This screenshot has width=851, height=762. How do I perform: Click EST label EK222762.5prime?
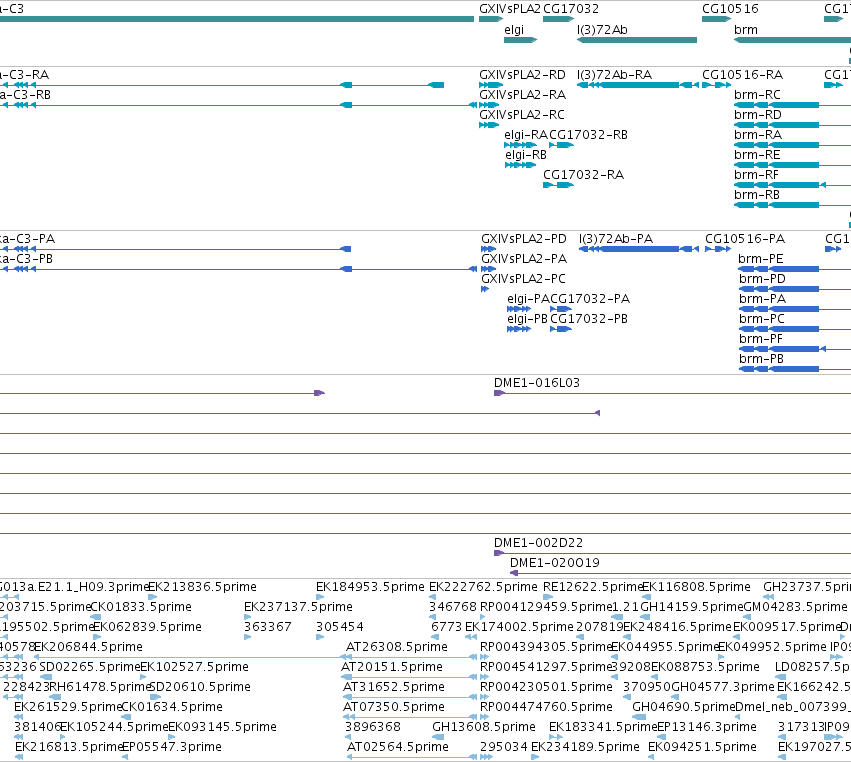click(x=483, y=587)
